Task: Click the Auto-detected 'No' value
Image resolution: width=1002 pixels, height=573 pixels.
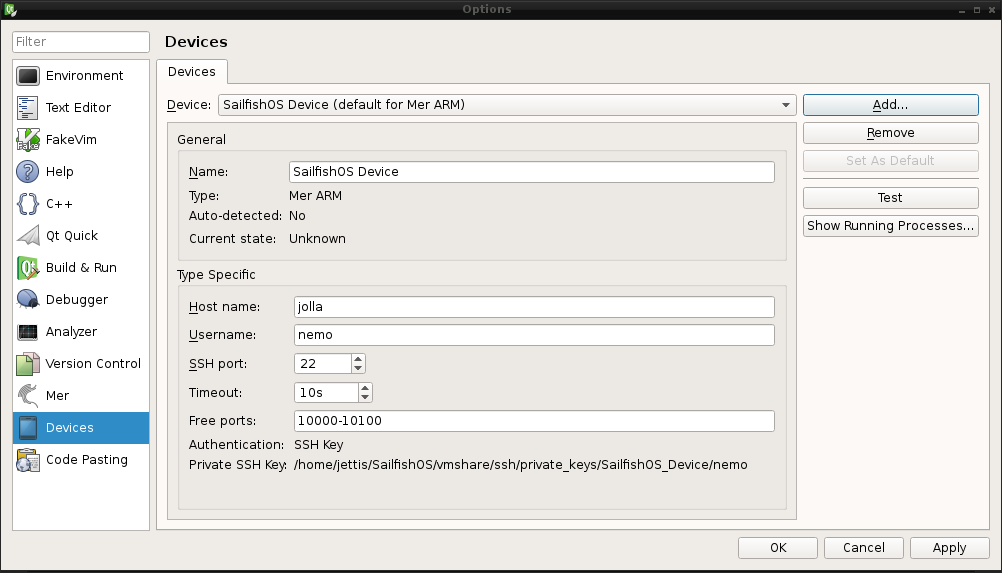Action: tap(297, 216)
